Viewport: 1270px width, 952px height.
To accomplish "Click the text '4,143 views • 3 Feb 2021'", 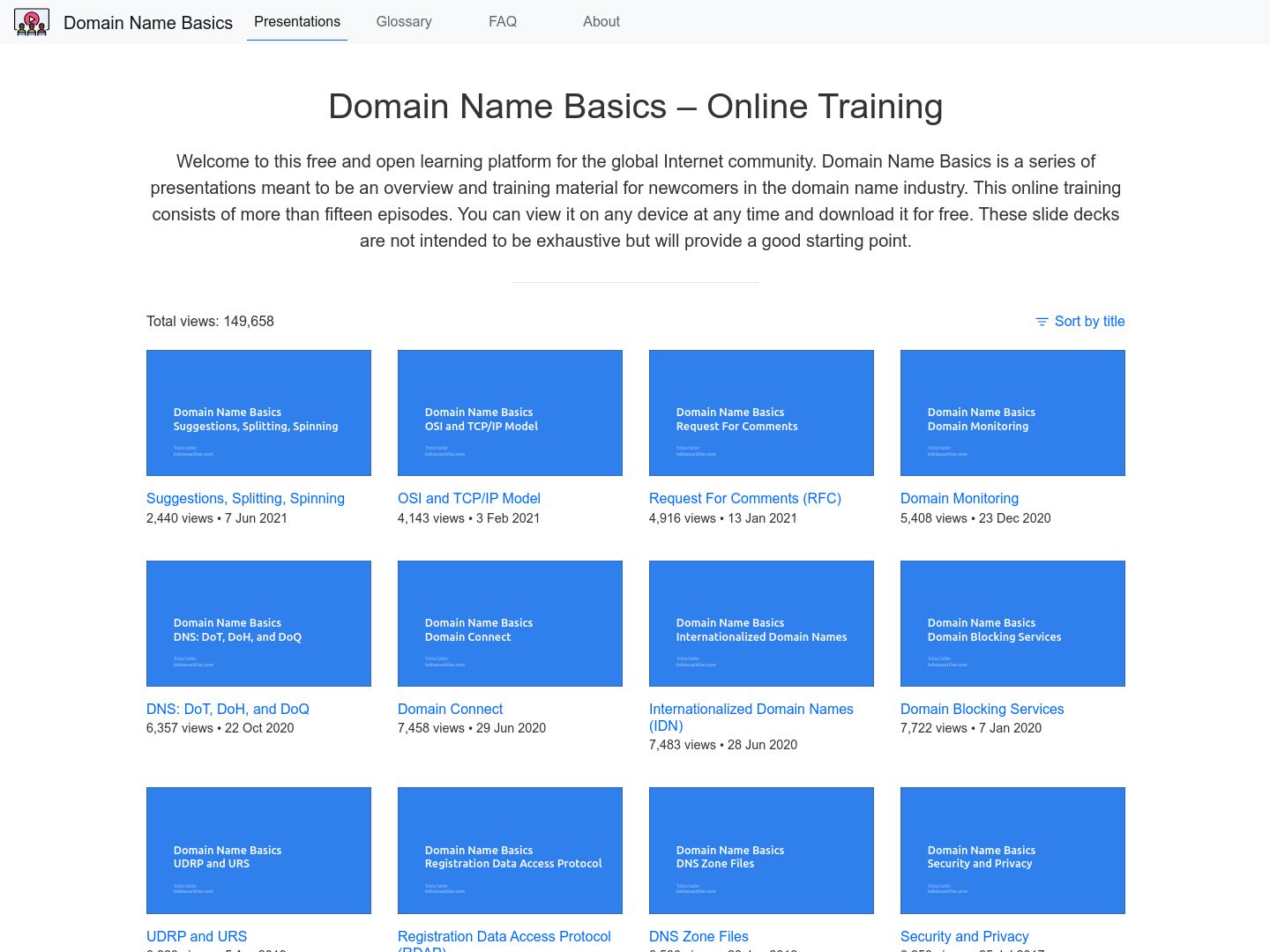I will click(x=468, y=518).
